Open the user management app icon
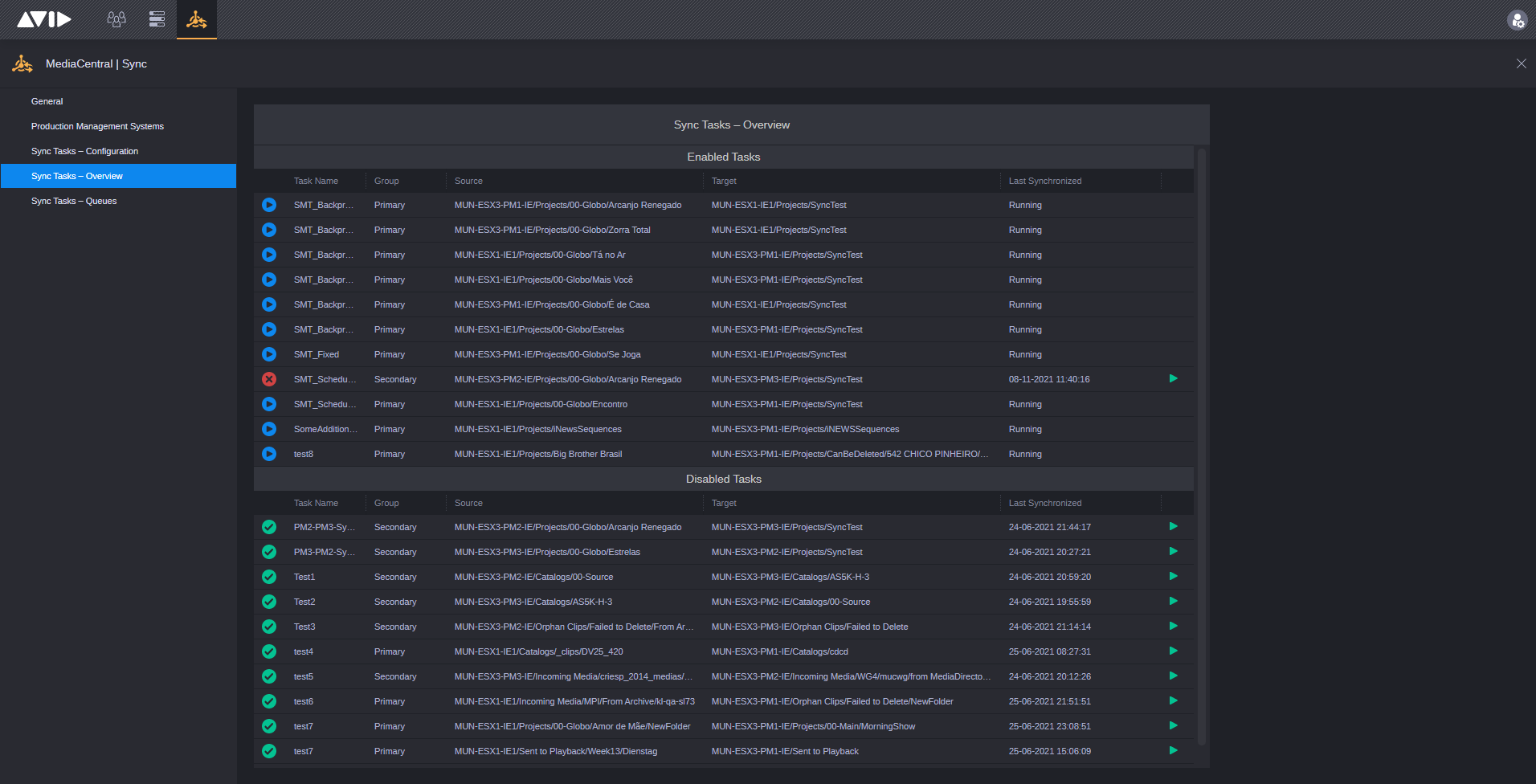The width and height of the screenshot is (1536, 784). tap(116, 19)
